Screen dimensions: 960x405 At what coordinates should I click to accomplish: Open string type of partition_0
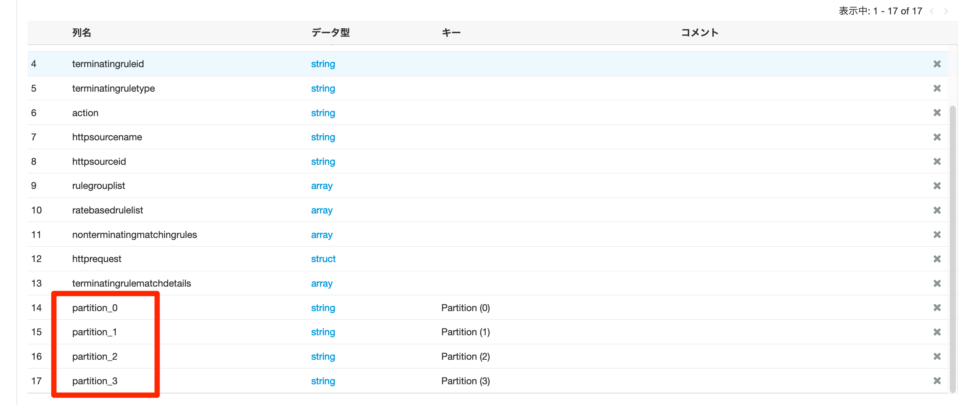coord(323,308)
